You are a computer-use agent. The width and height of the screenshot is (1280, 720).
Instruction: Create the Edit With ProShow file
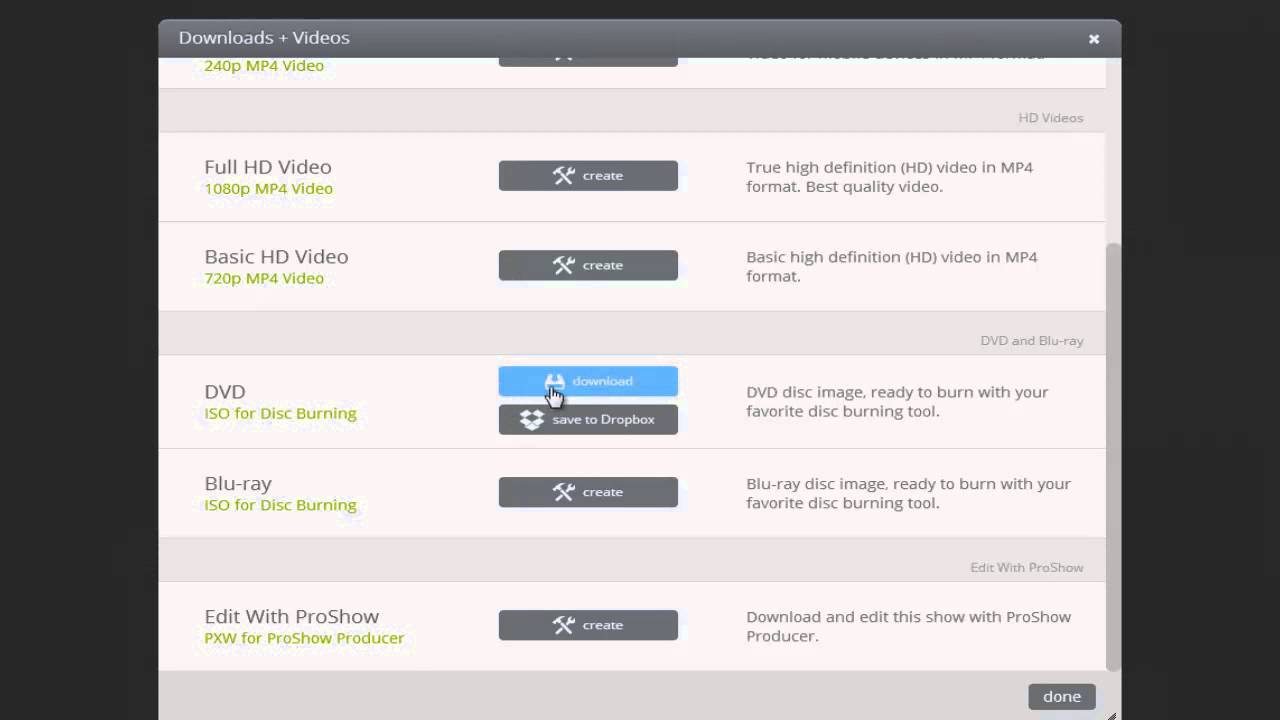(x=588, y=625)
